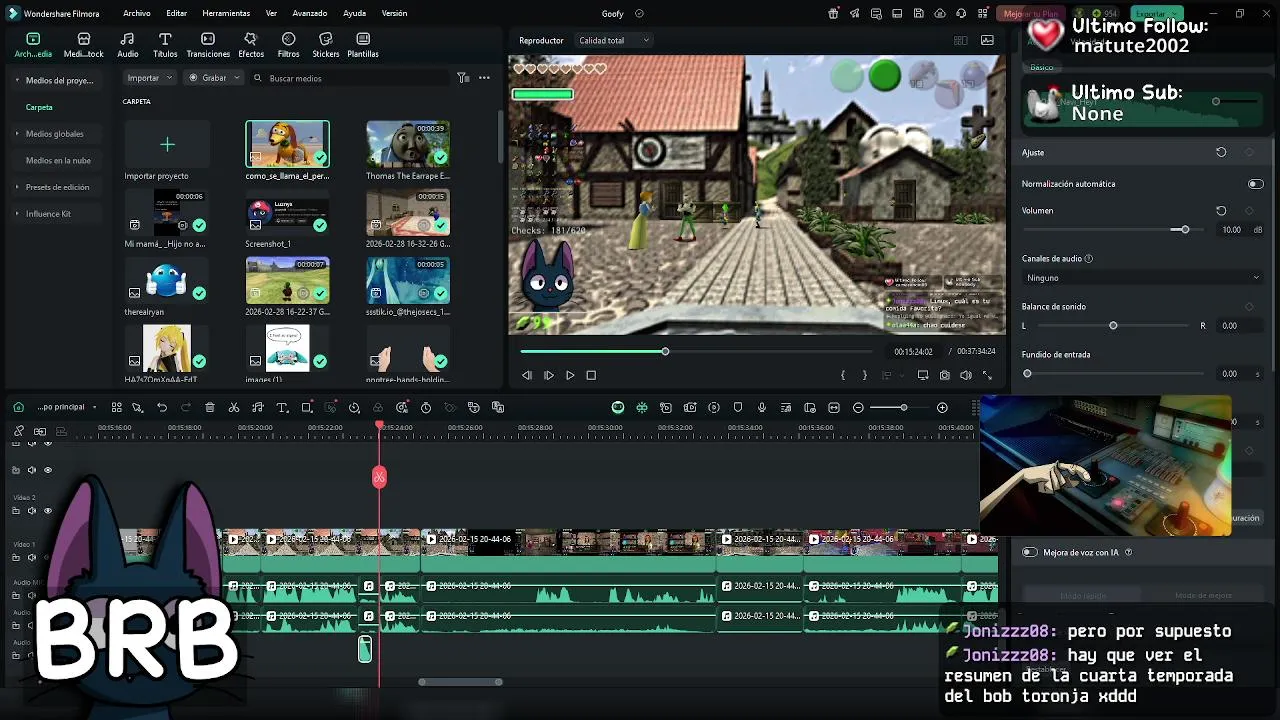This screenshot has width=1280, height=720.
Task: Click the mark-in curly brace icon
Action: point(843,375)
